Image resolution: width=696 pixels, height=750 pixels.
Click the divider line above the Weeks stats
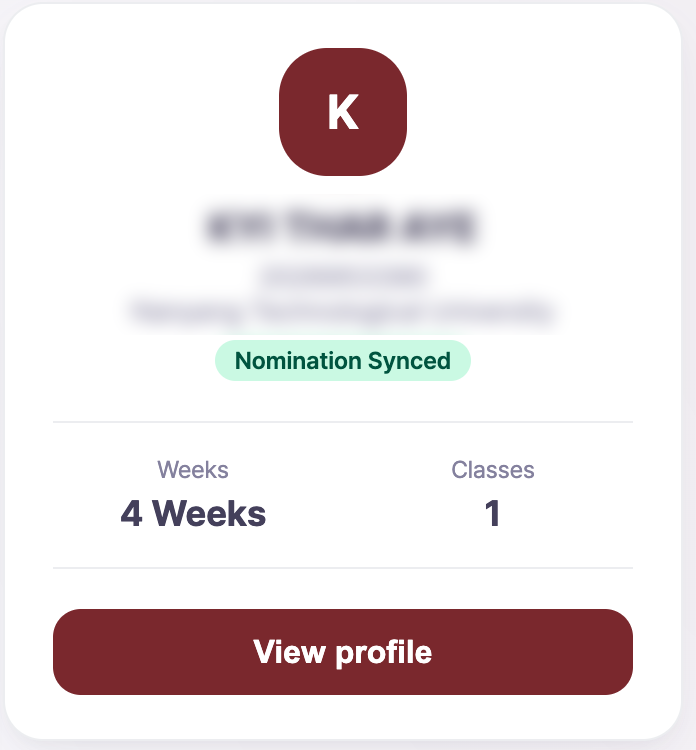click(x=343, y=422)
